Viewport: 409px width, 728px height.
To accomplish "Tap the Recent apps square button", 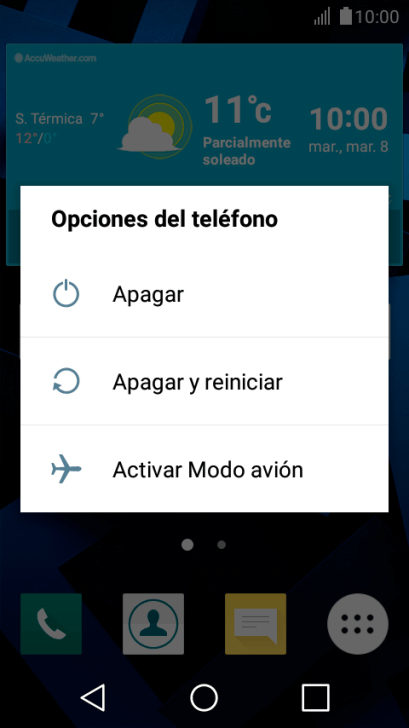I will [316, 697].
